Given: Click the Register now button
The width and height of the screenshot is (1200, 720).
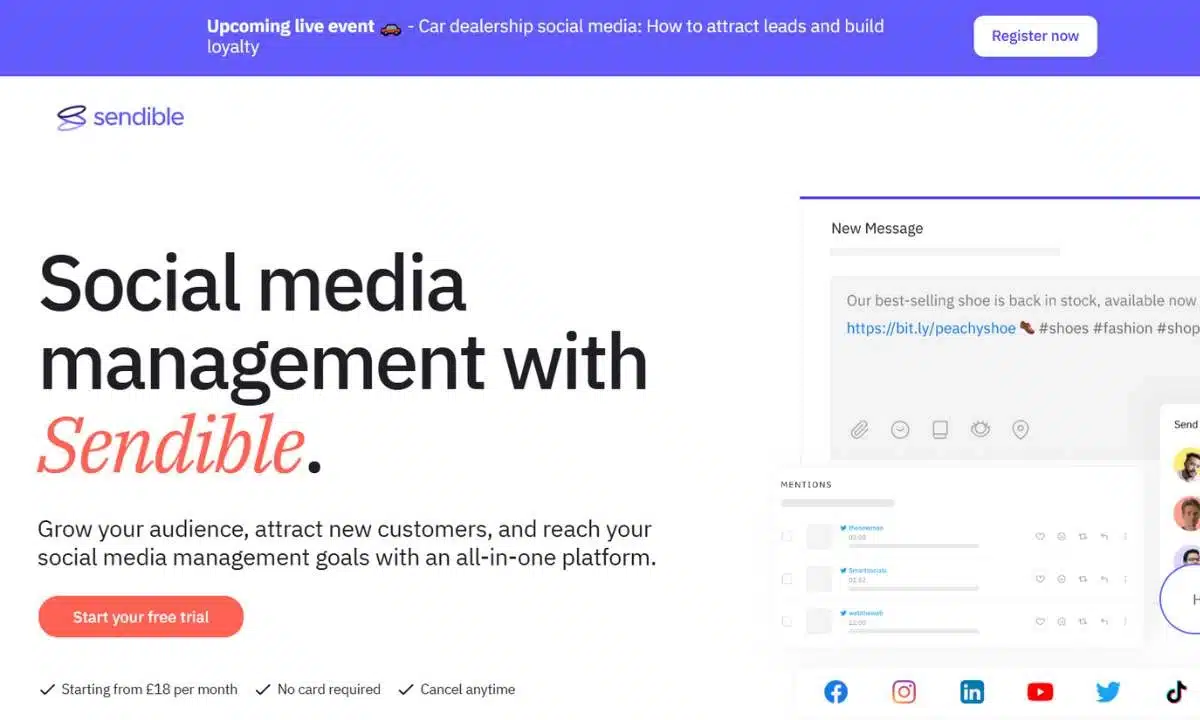Looking at the screenshot, I should [x=1035, y=36].
